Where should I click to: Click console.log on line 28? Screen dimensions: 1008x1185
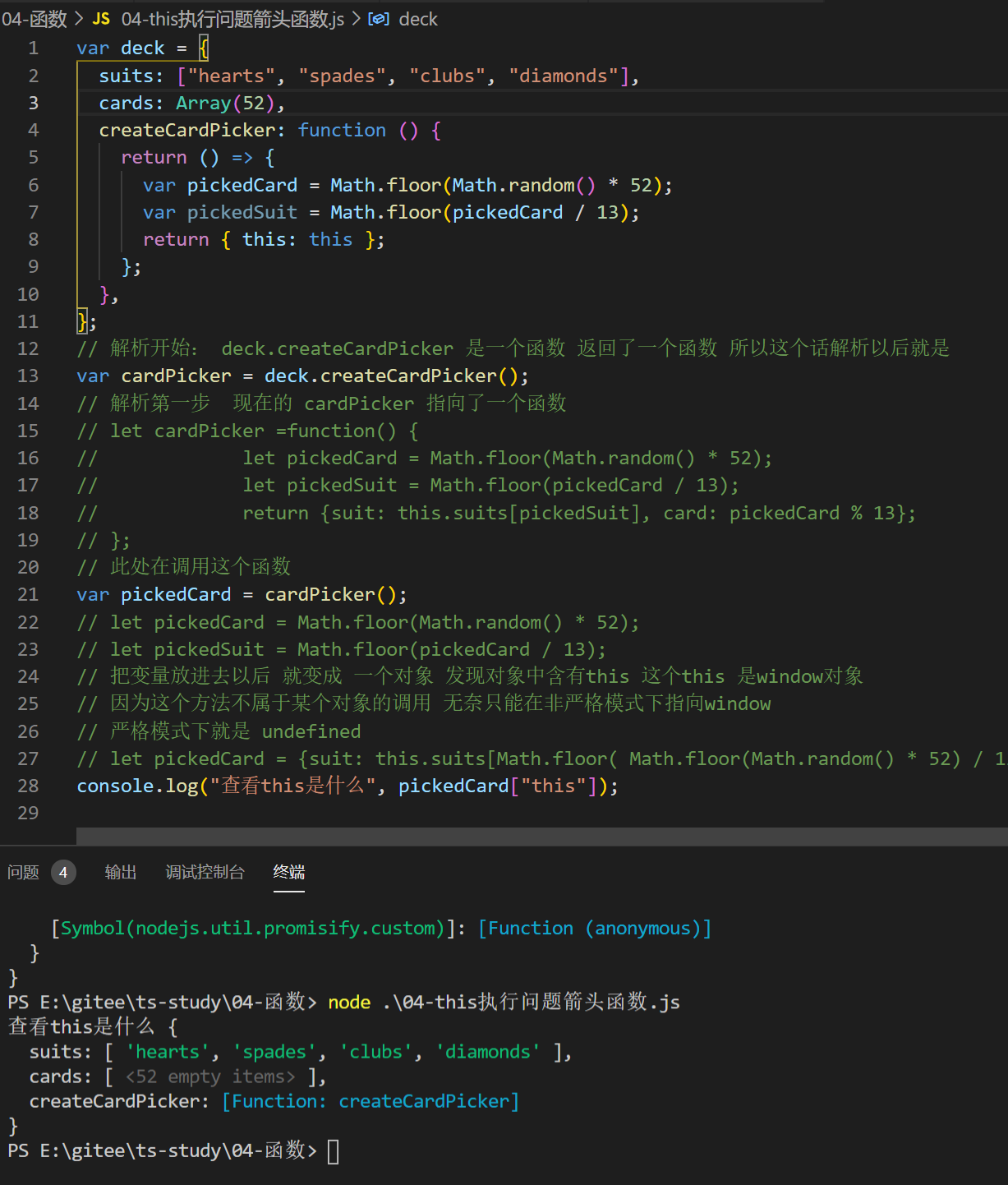137,786
